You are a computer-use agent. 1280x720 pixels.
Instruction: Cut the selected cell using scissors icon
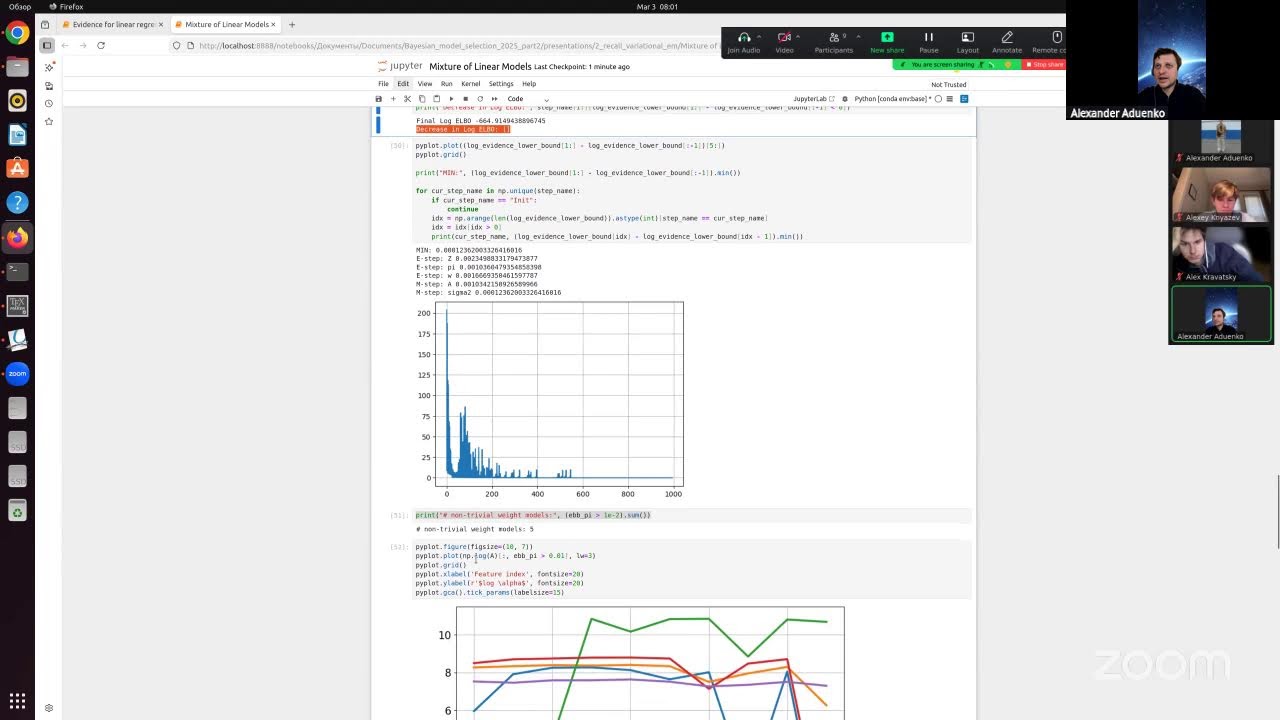(407, 99)
